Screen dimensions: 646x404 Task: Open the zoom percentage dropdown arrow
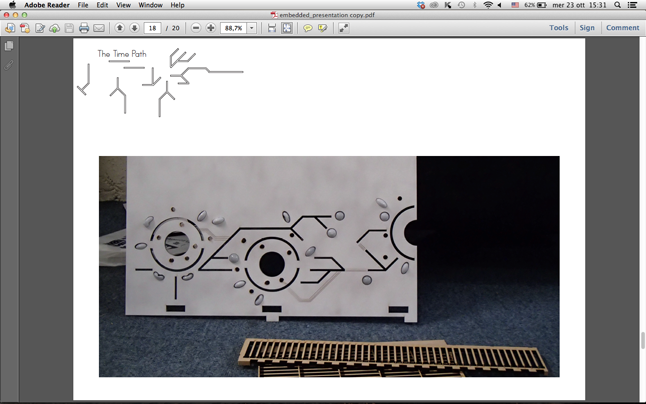coord(252,28)
